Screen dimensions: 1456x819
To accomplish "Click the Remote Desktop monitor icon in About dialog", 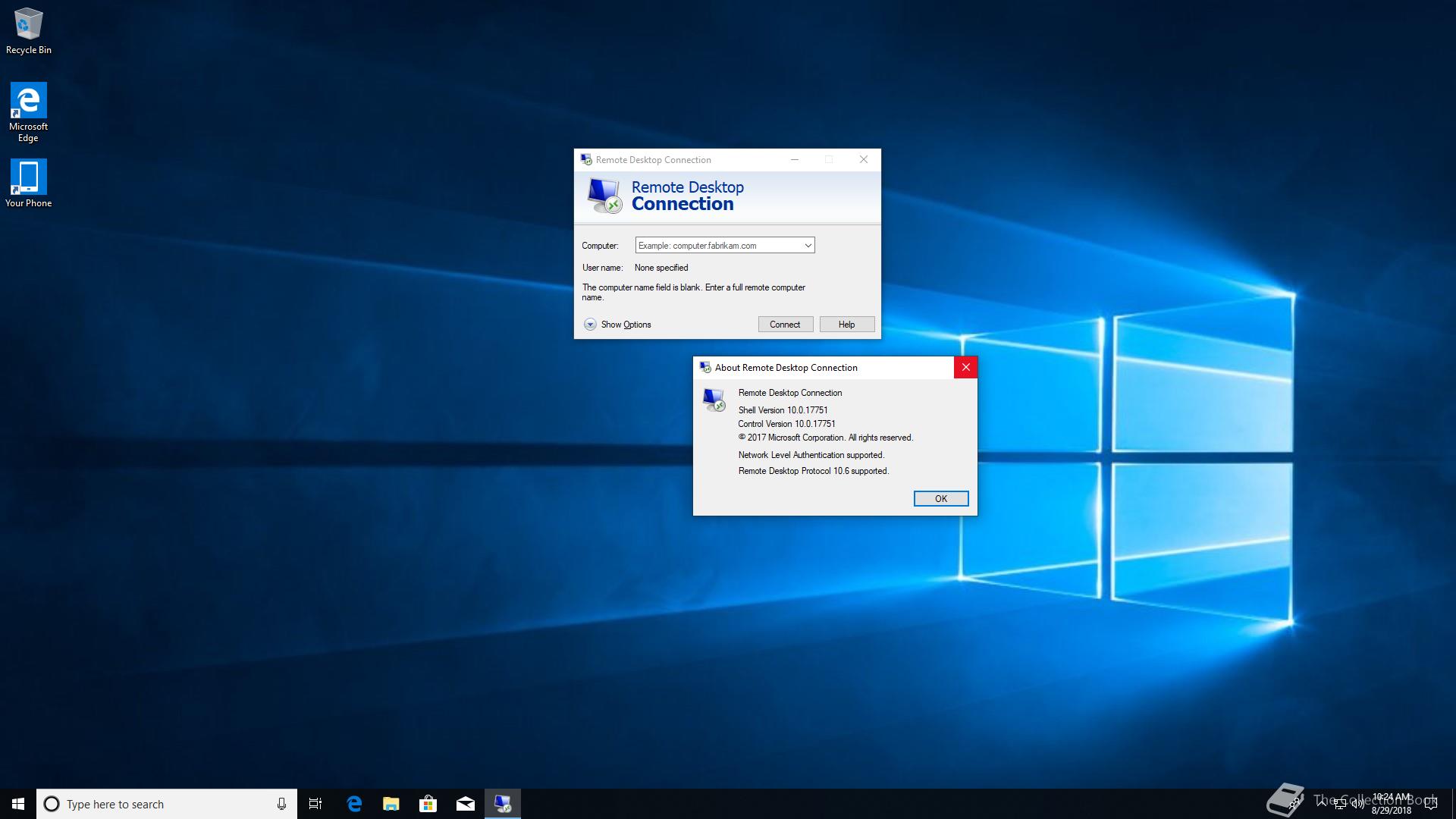I will [x=714, y=400].
